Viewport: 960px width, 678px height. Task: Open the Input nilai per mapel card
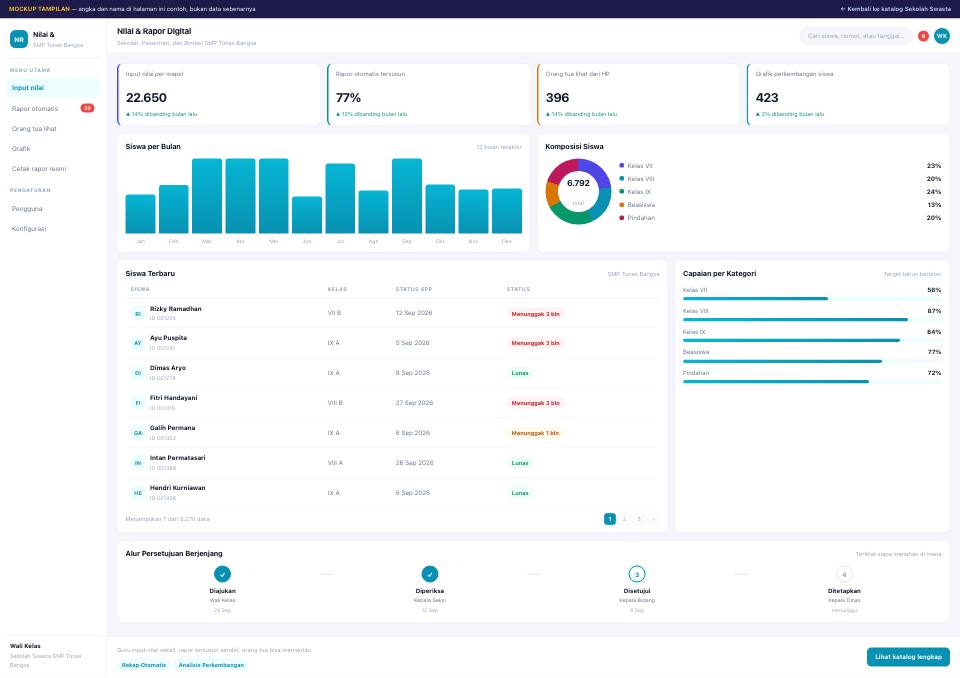click(x=219, y=94)
